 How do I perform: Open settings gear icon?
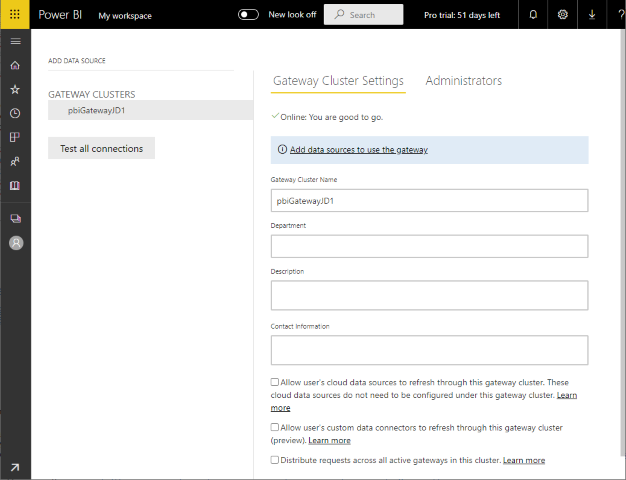pyautogui.click(x=563, y=15)
